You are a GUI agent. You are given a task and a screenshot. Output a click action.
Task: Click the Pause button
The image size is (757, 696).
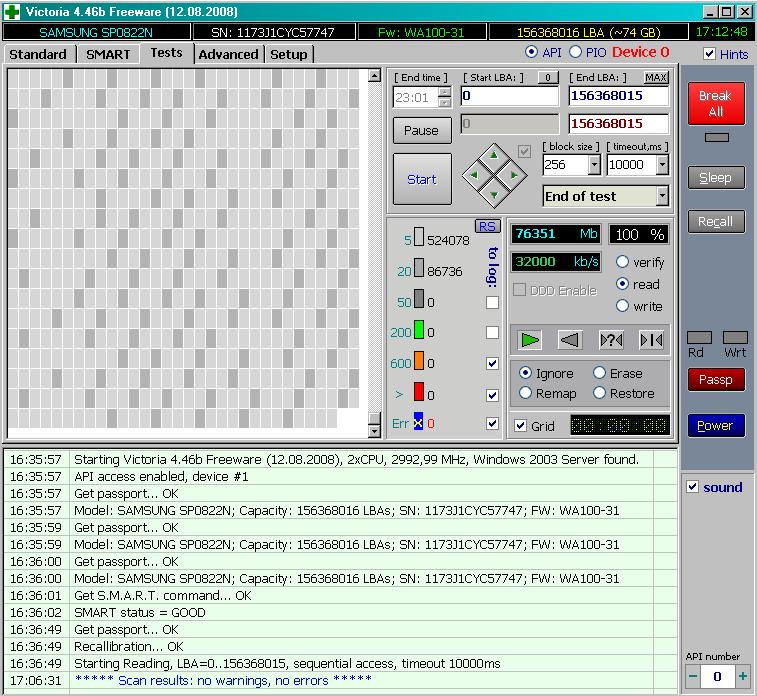pyautogui.click(x=422, y=130)
